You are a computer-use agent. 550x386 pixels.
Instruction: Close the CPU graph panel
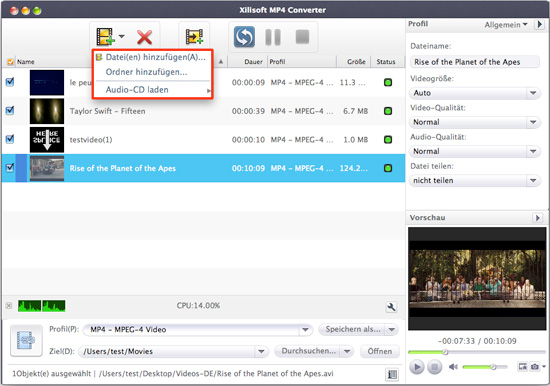pyautogui.click(x=9, y=306)
